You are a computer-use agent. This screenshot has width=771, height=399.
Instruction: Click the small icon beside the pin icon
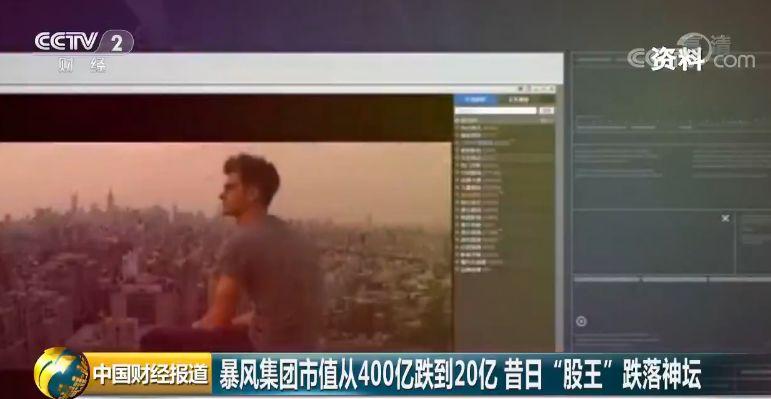tap(529, 89)
